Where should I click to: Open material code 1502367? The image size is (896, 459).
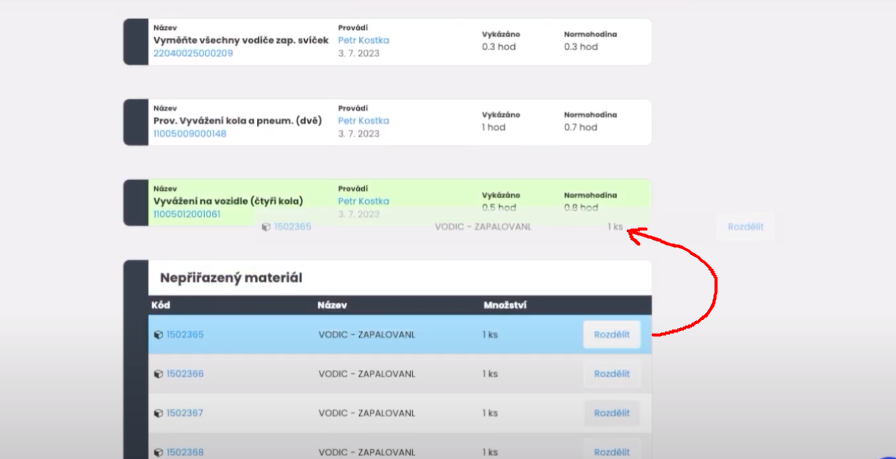pos(185,413)
